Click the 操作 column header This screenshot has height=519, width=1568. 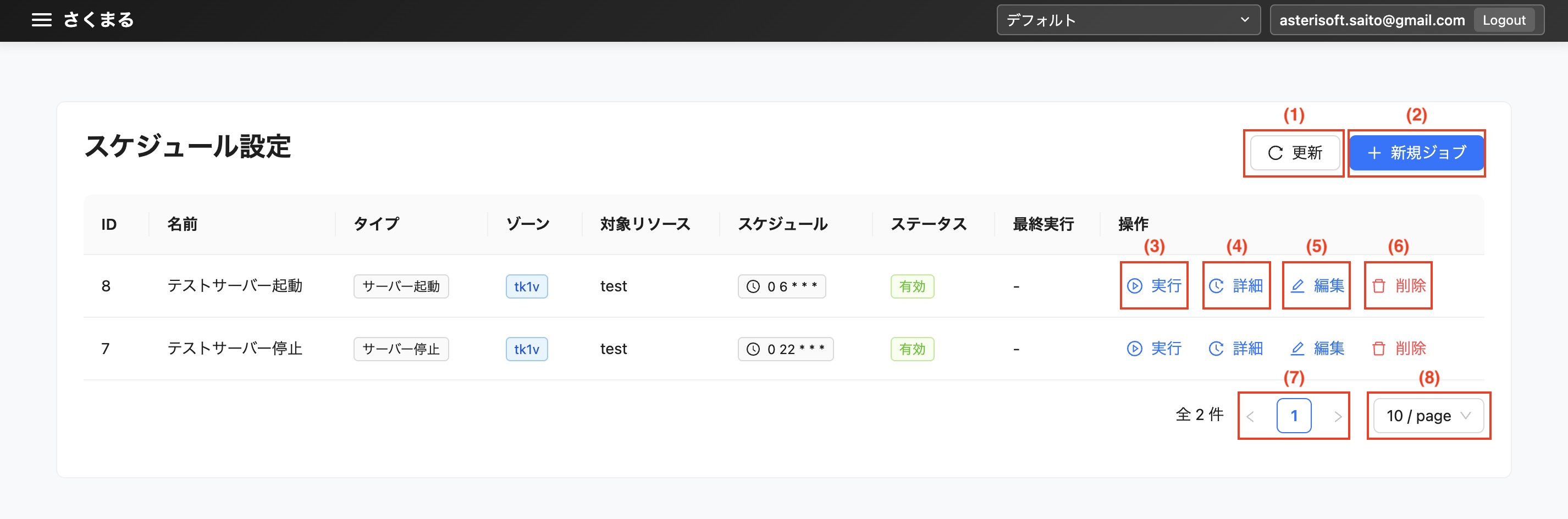pos(1133,224)
